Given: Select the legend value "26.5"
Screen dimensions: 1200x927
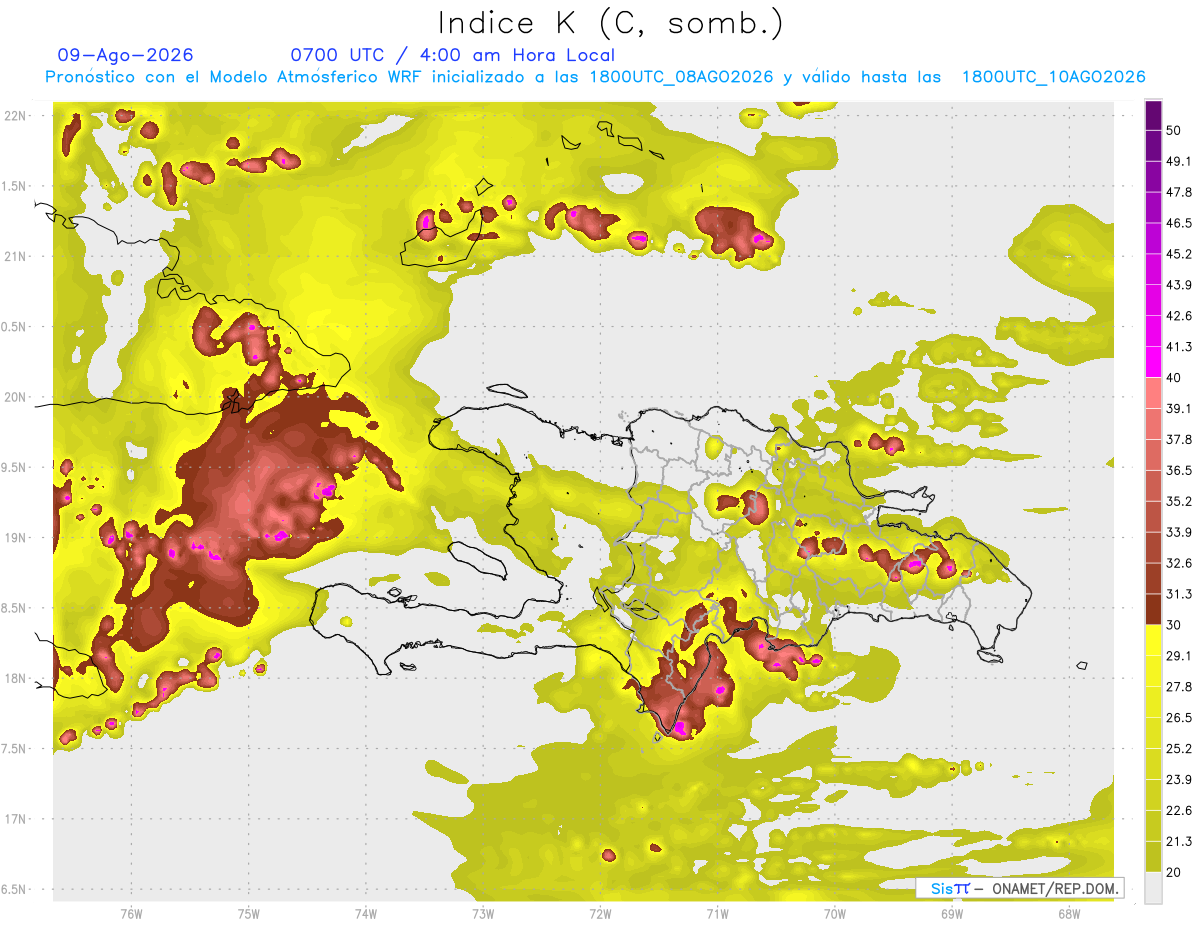Looking at the screenshot, I should [1179, 718].
